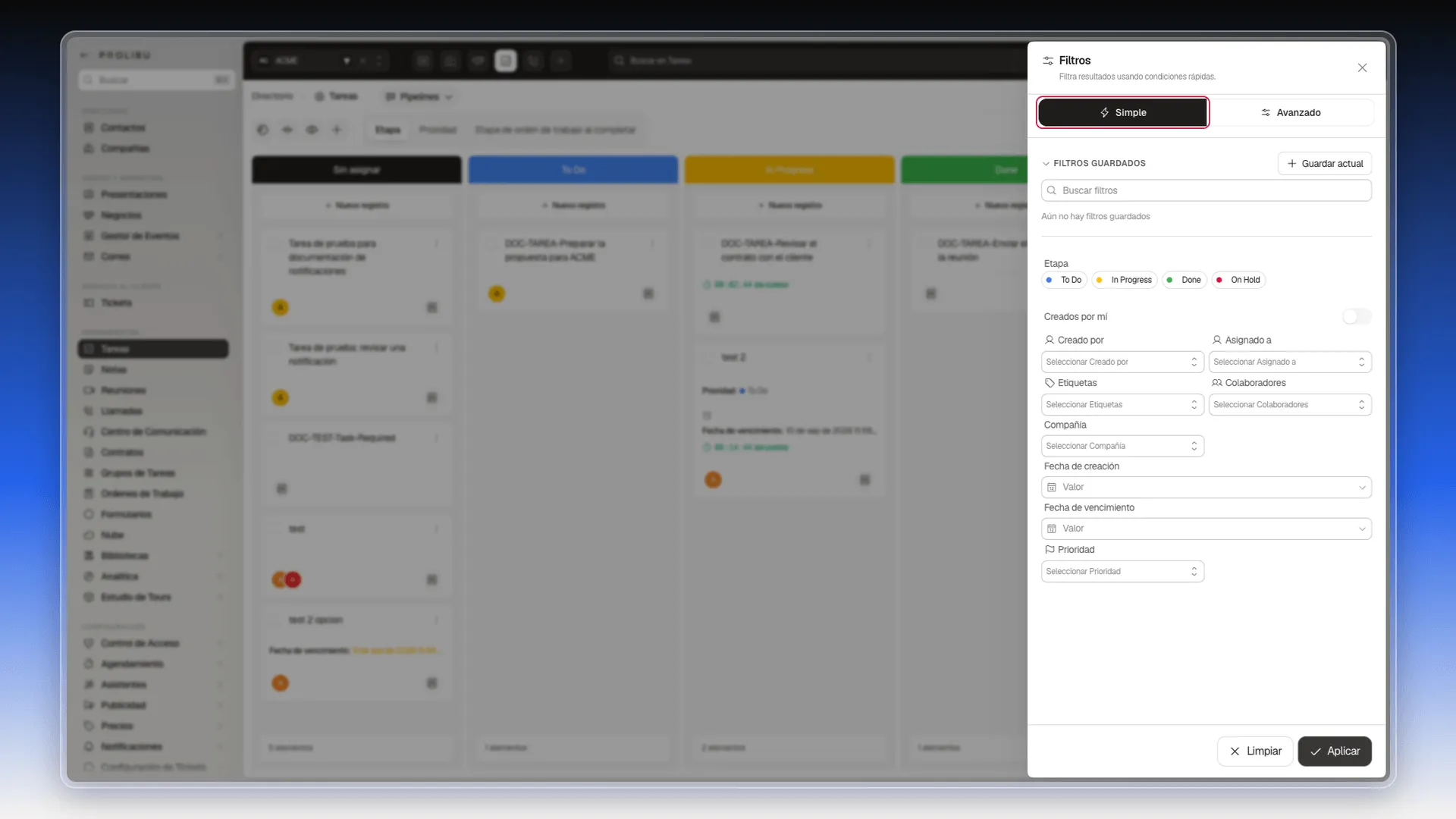Focus the Buscar filtros search field

(1206, 190)
